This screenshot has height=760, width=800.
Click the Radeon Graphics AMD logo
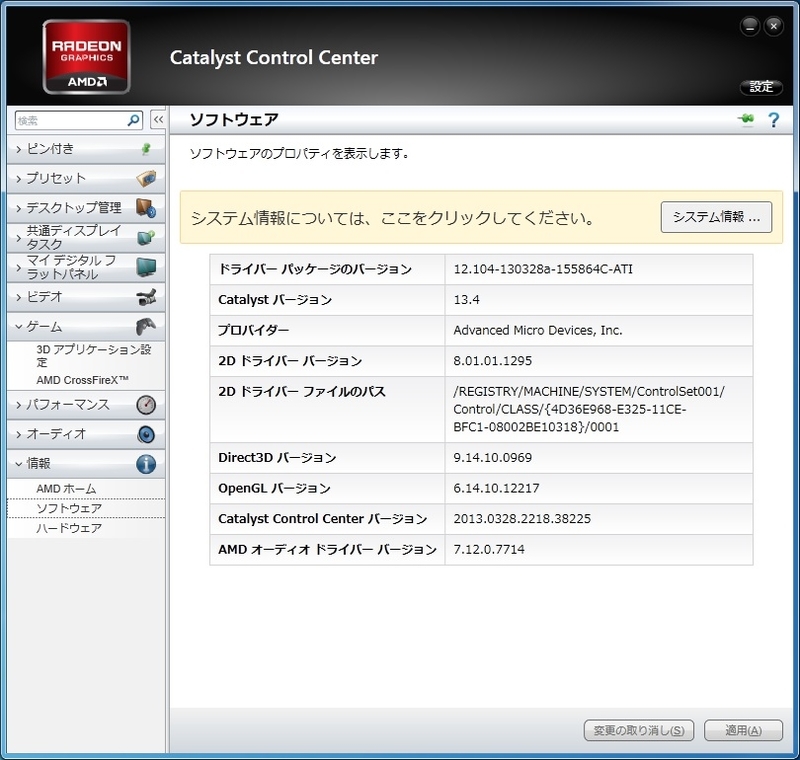point(86,57)
